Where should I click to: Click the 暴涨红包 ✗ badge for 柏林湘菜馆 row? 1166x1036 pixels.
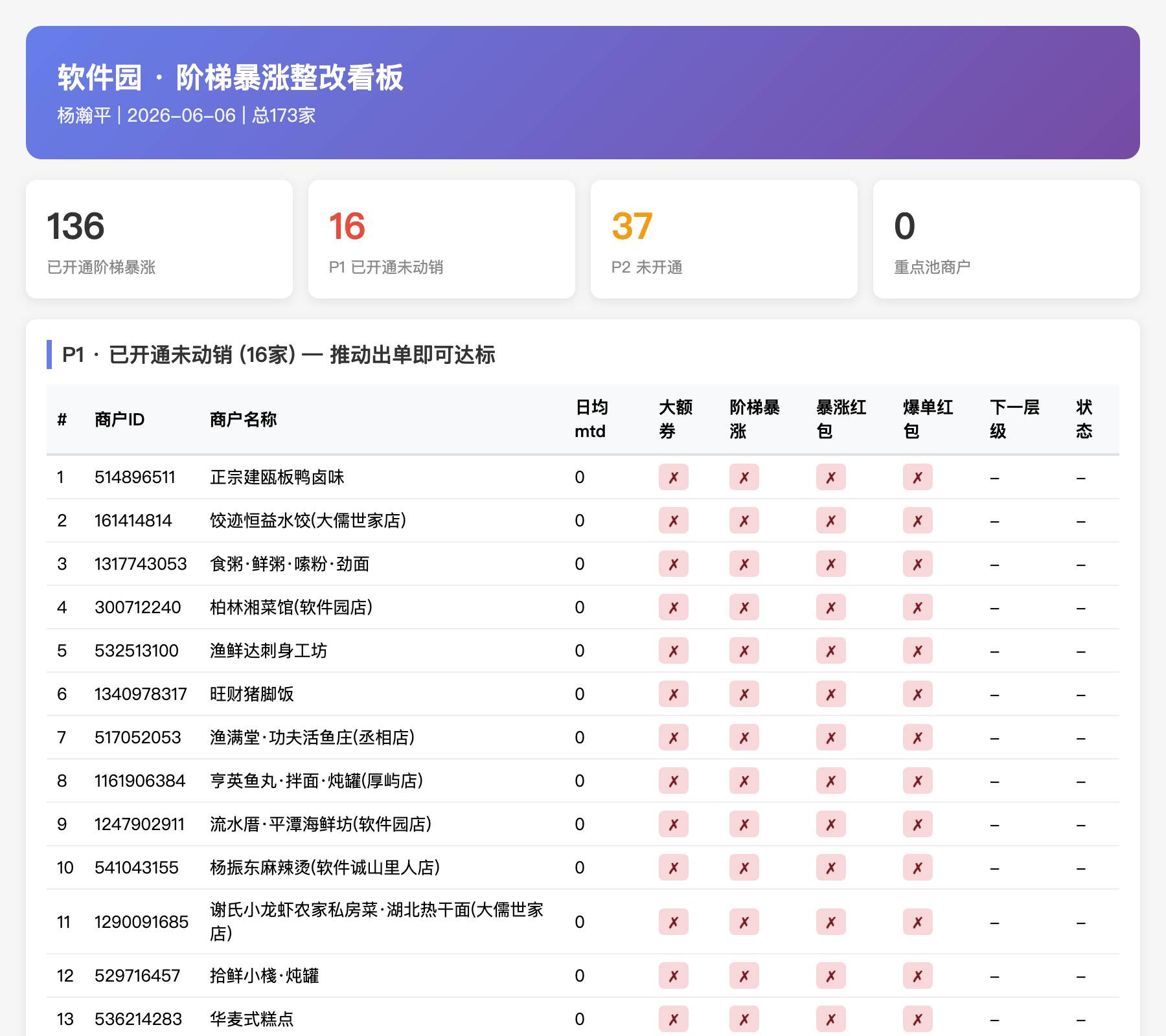pos(831,607)
